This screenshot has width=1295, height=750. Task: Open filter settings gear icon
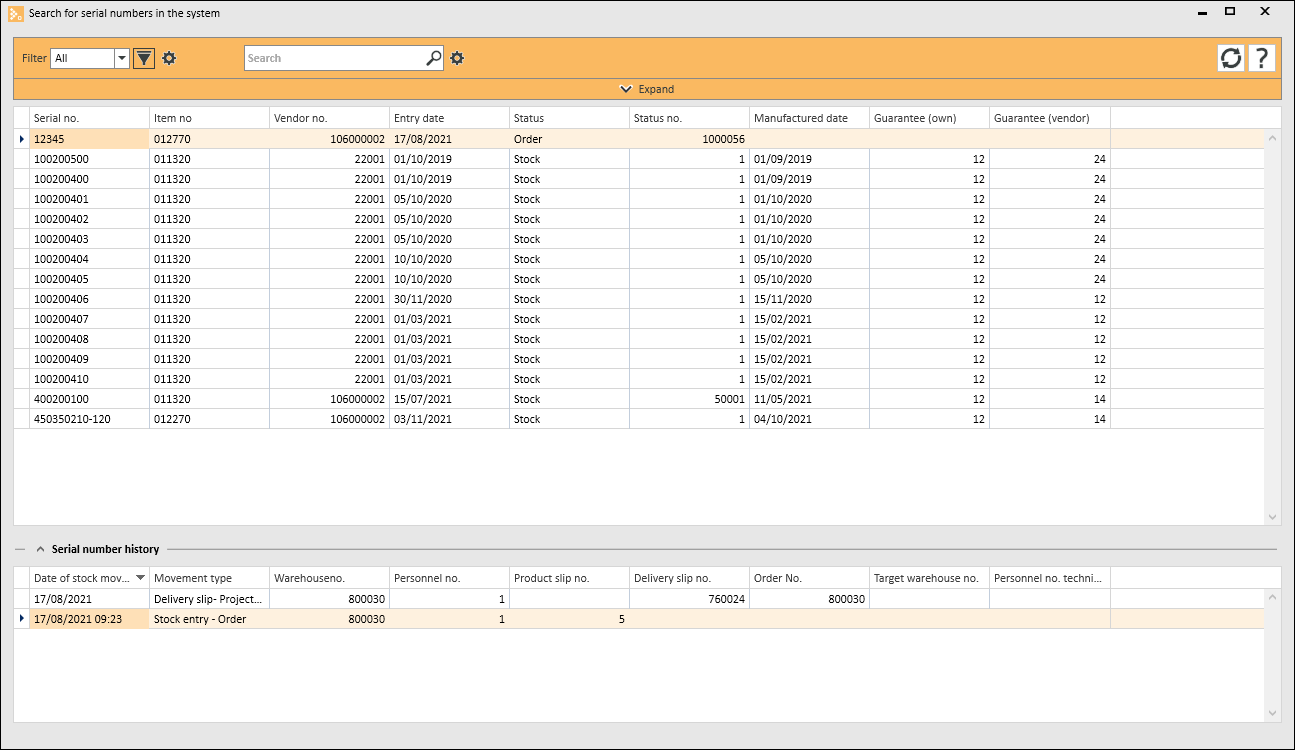[x=169, y=58]
